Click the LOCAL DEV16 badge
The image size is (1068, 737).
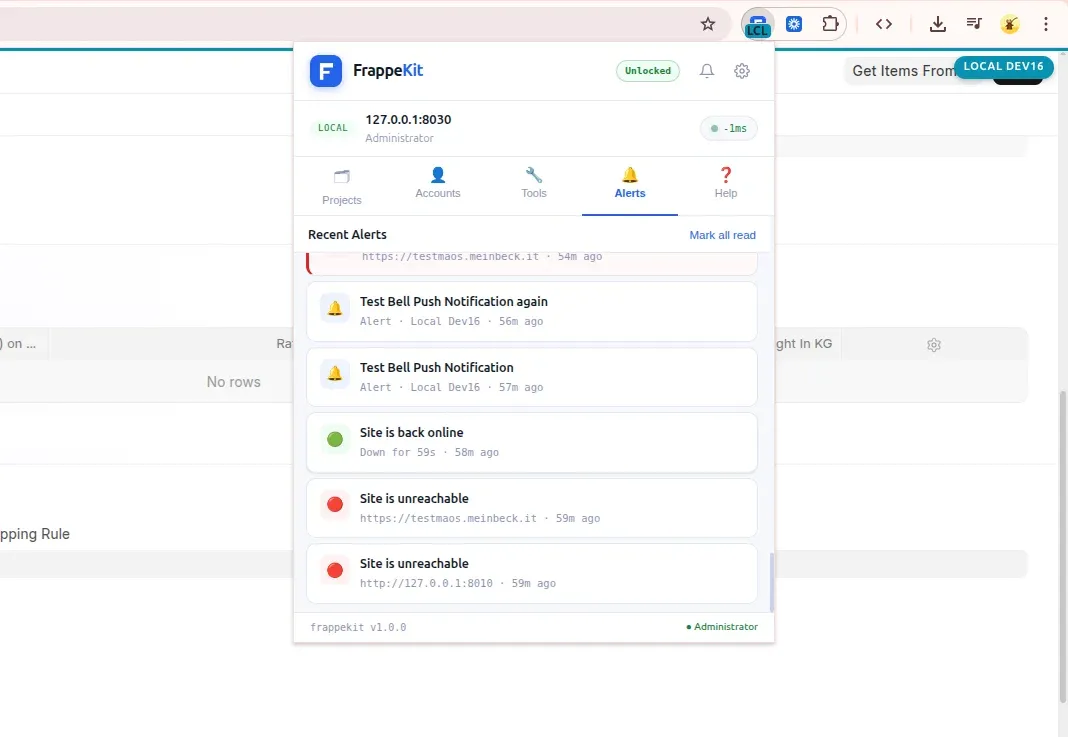pyautogui.click(x=1003, y=66)
